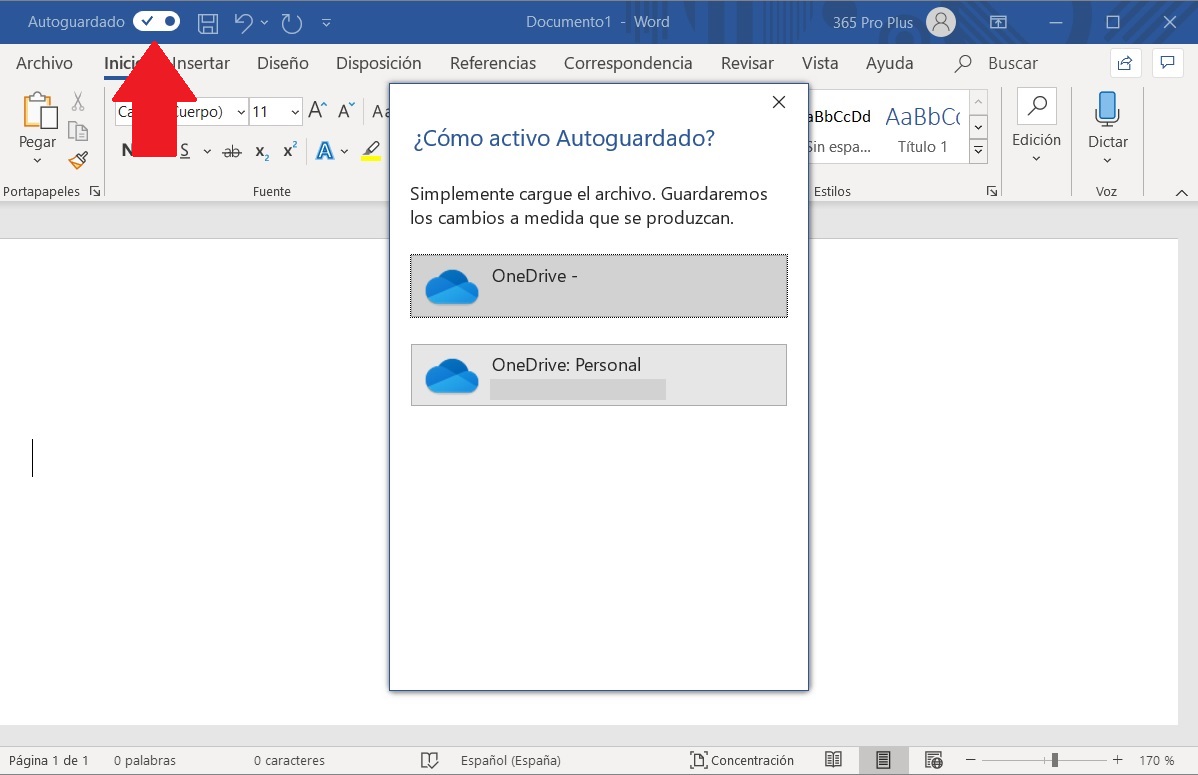Click the Dictar microphone icon

click(x=1107, y=110)
